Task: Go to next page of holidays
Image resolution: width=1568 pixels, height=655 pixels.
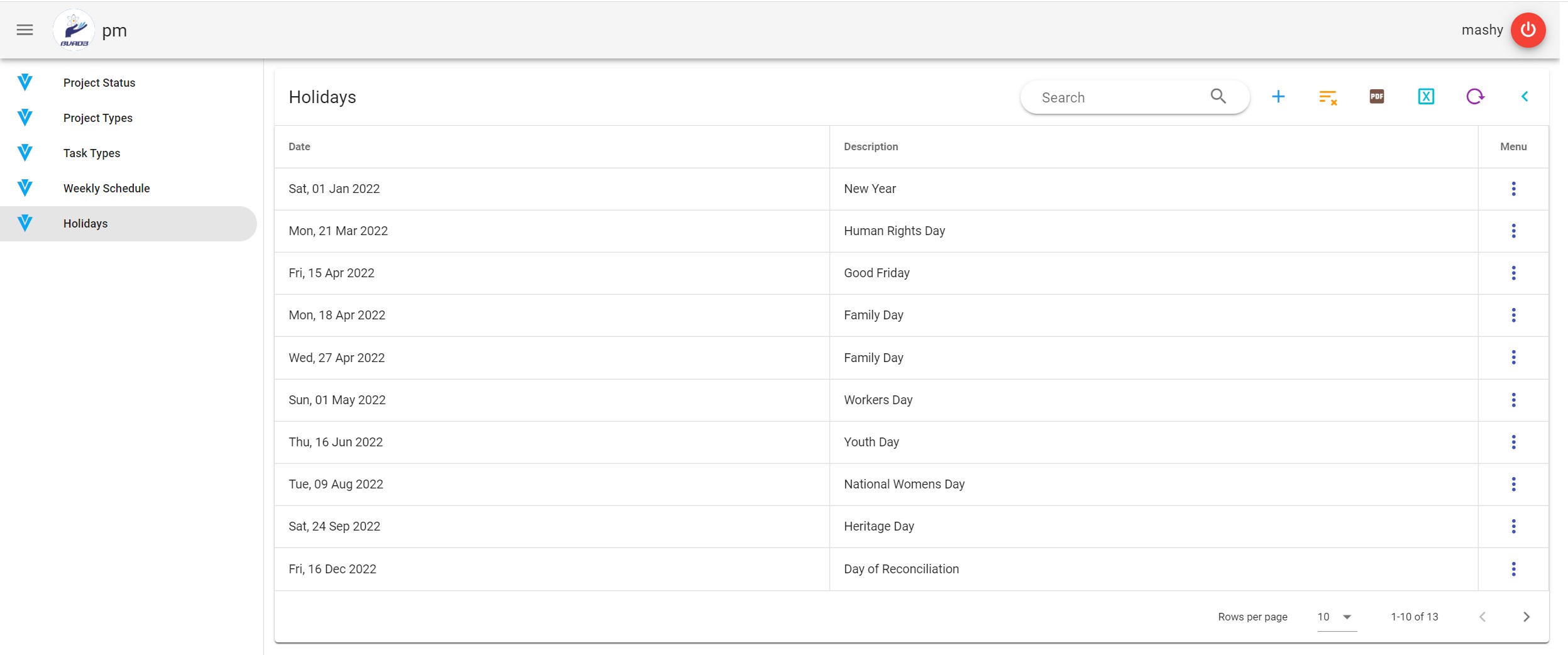Action: [1526, 617]
